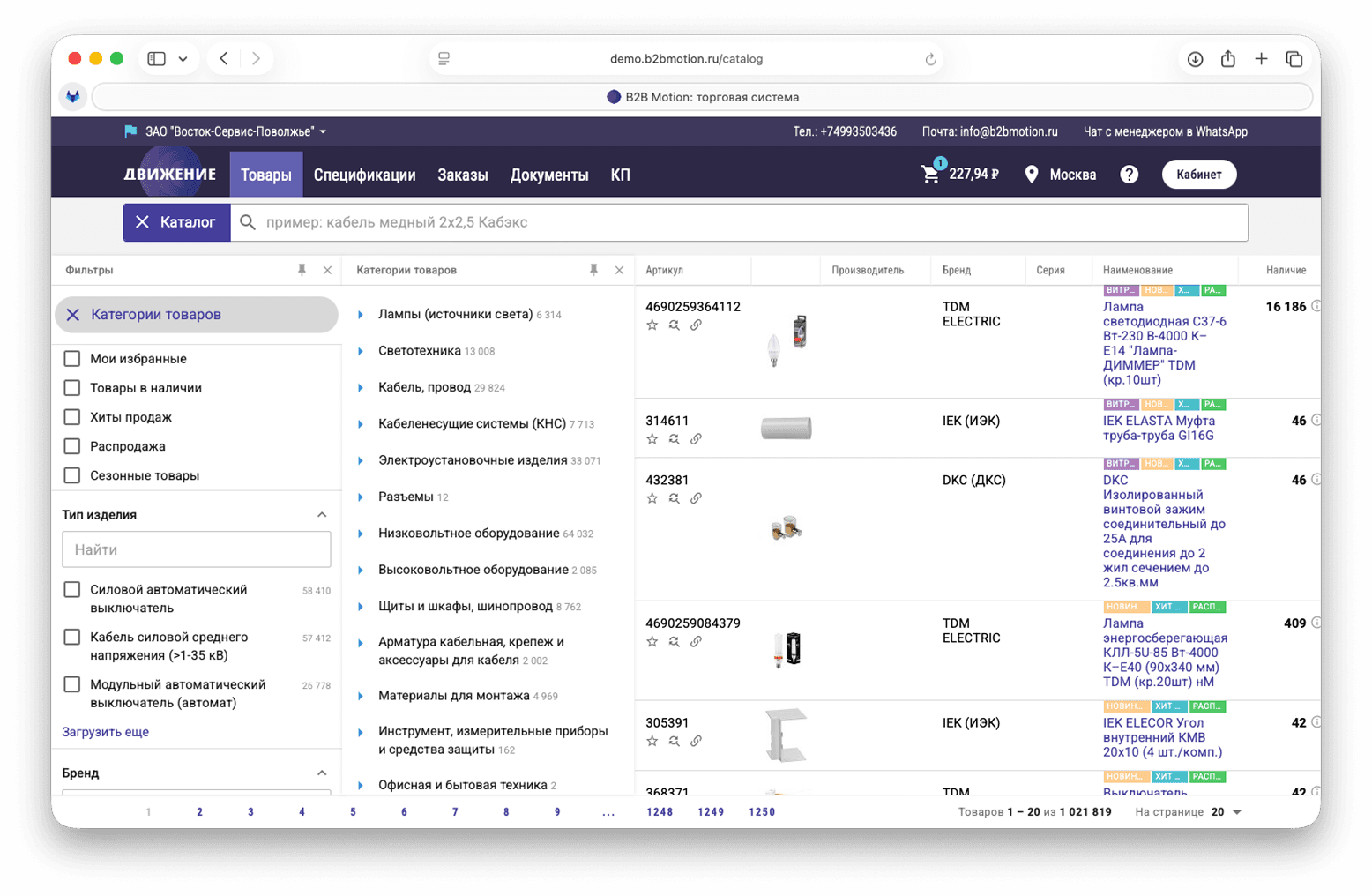Enable Товары в наличии filter
Screen dimensions: 1372x896
pos(72,388)
